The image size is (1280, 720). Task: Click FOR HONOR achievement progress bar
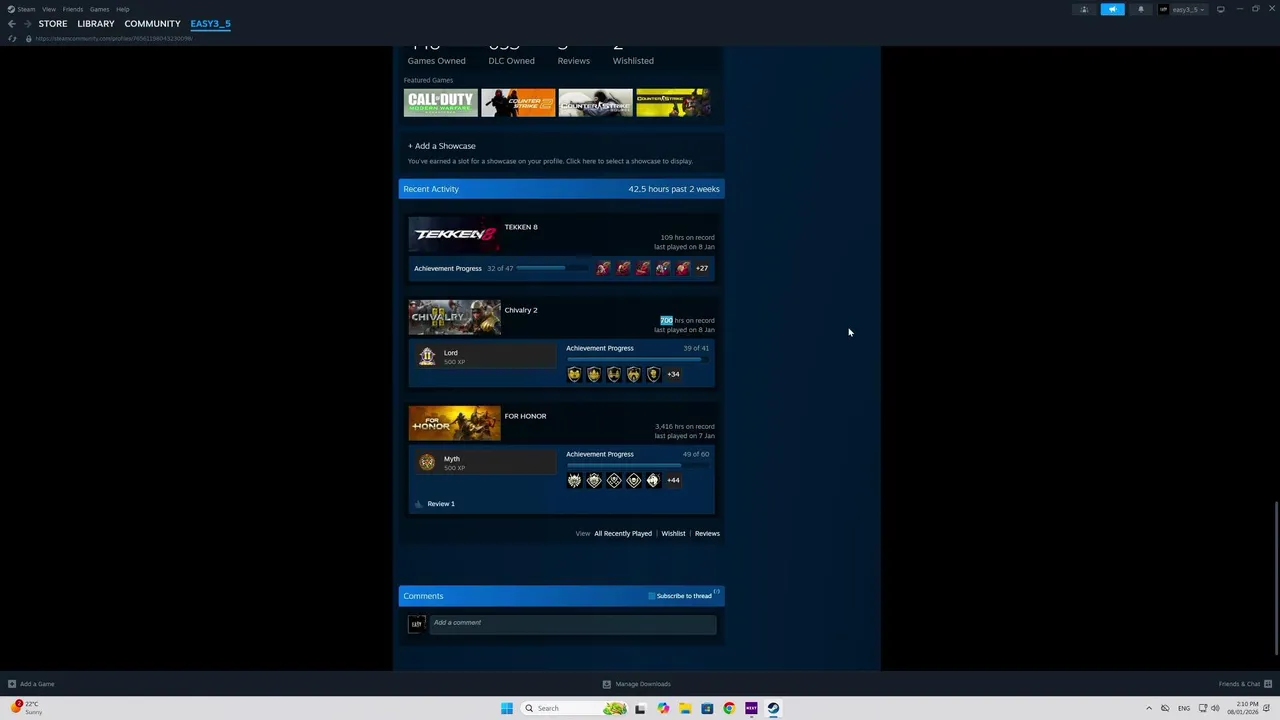click(638, 464)
